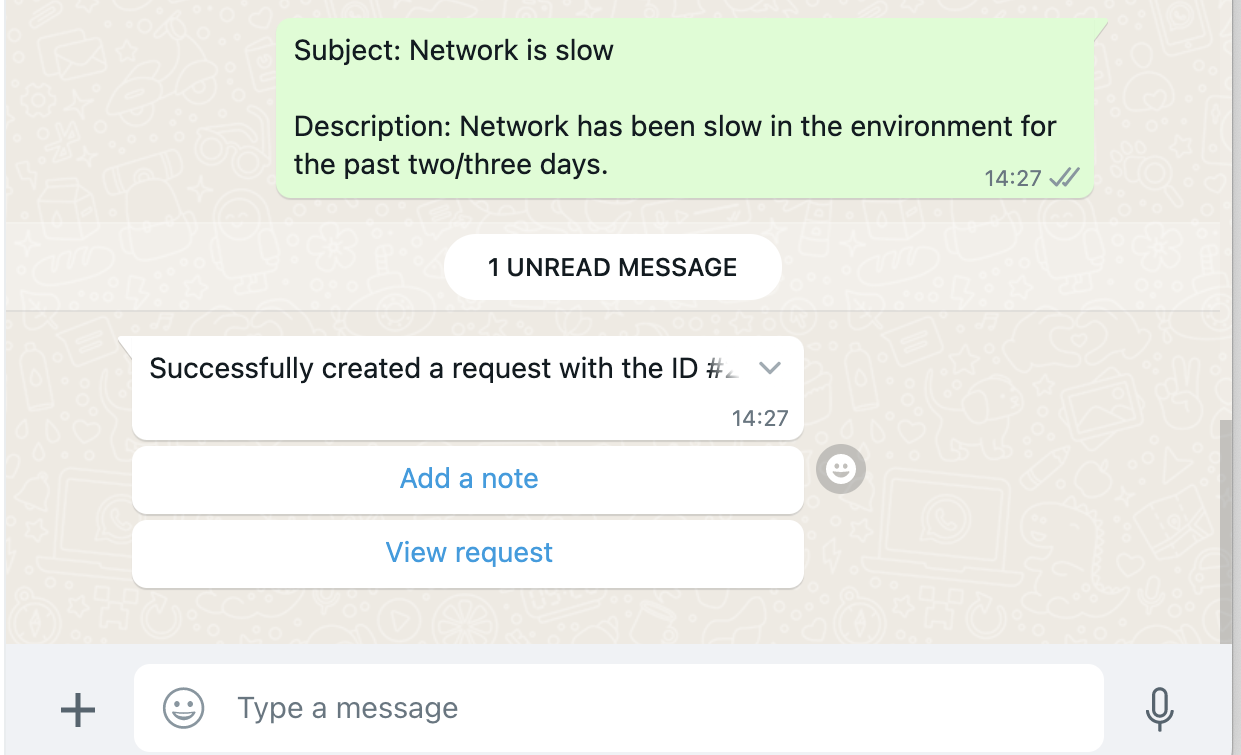
Task: Click the 14:27 timestamp on received message
Action: [760, 418]
